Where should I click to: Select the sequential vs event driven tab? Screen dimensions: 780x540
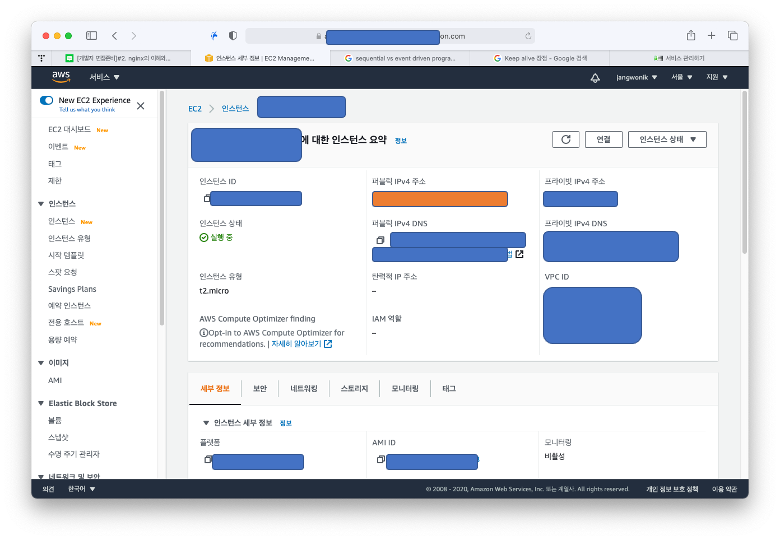click(x=399, y=58)
